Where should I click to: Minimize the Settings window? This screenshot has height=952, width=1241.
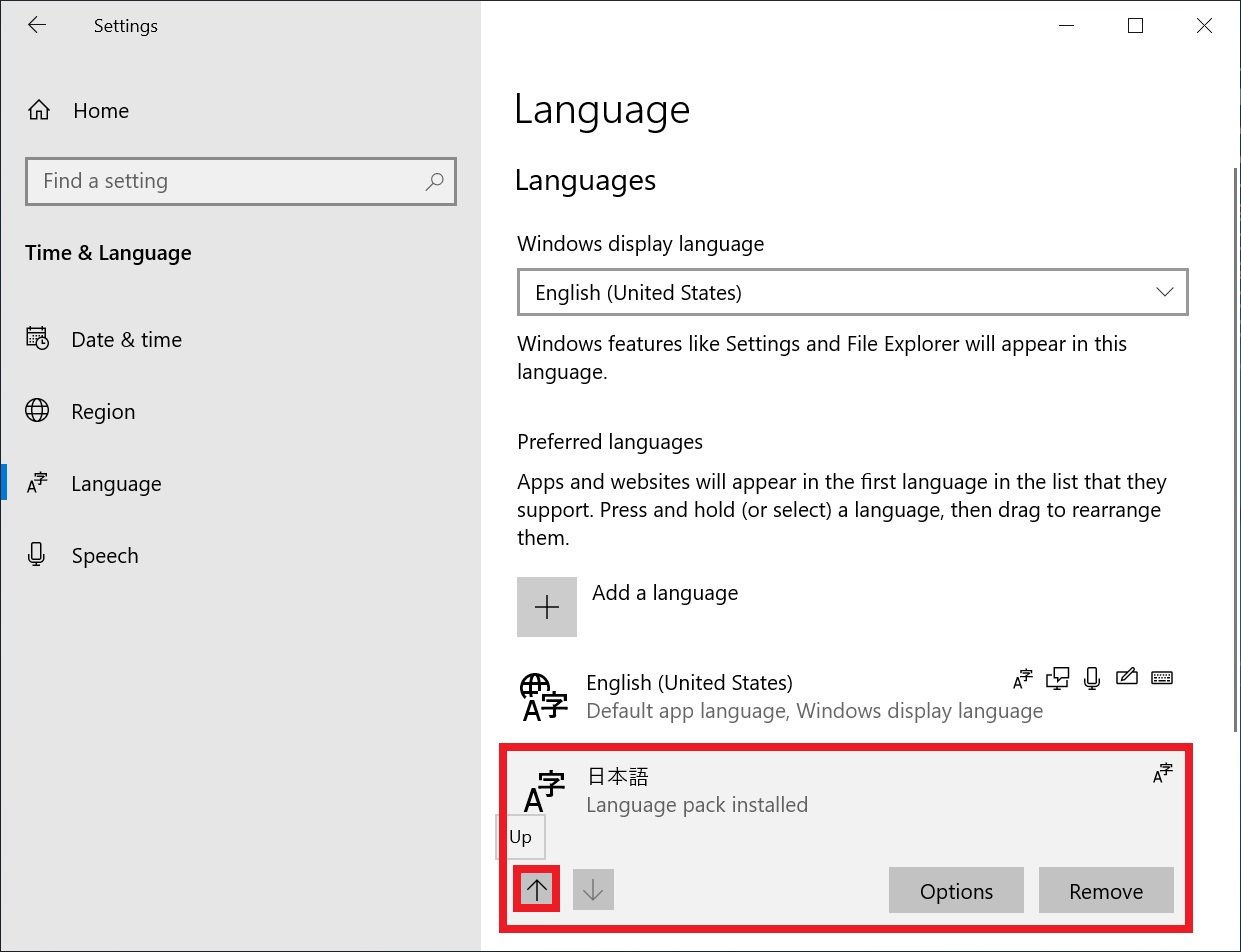click(x=1066, y=26)
